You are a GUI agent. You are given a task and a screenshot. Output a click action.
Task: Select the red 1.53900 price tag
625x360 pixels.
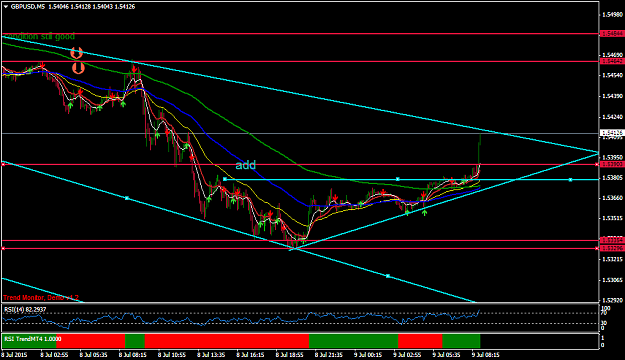(x=612, y=164)
